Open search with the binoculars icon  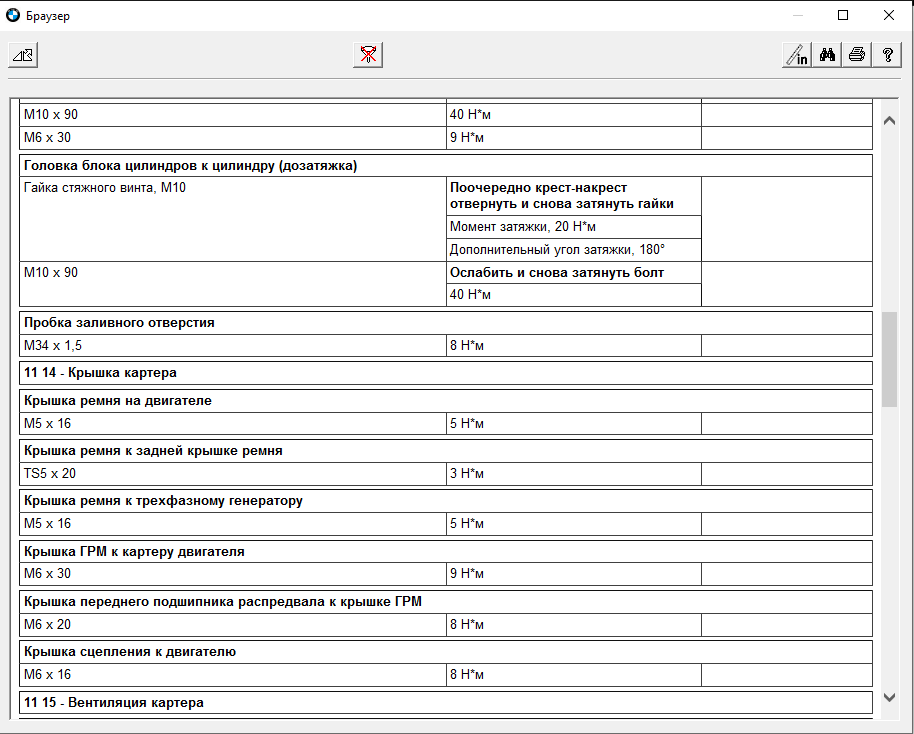pyautogui.click(x=827, y=55)
